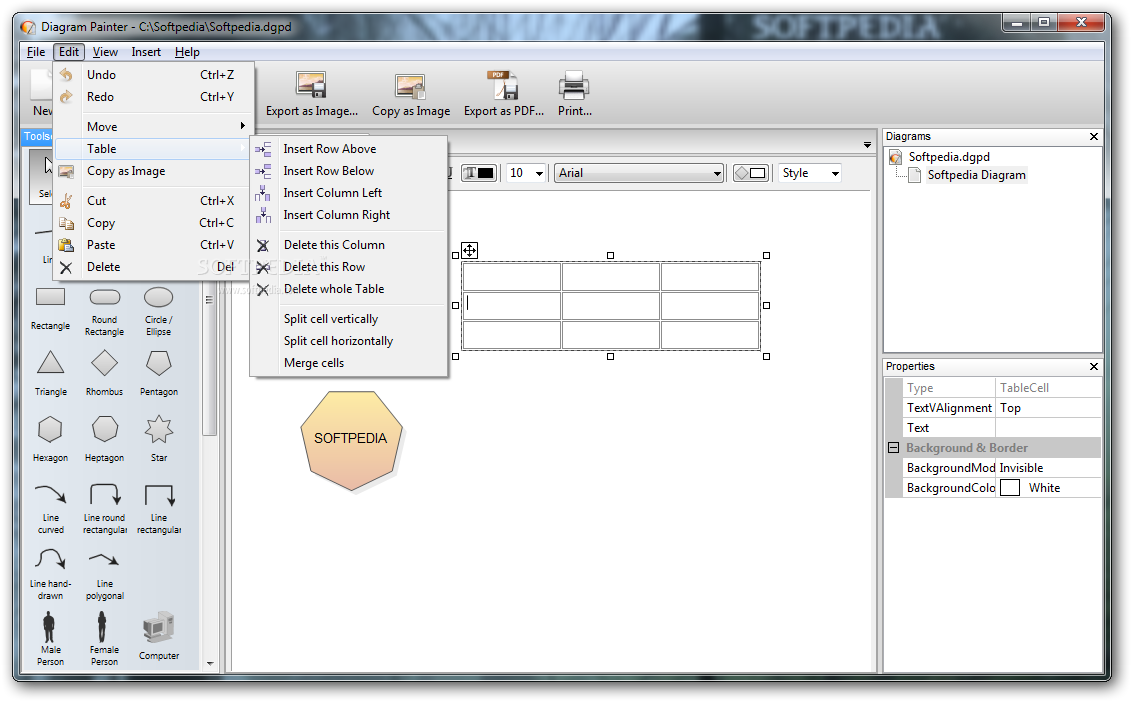The height and width of the screenshot is (702, 1132).
Task: Click the BackgroundMode Invisible value
Action: coord(1048,468)
